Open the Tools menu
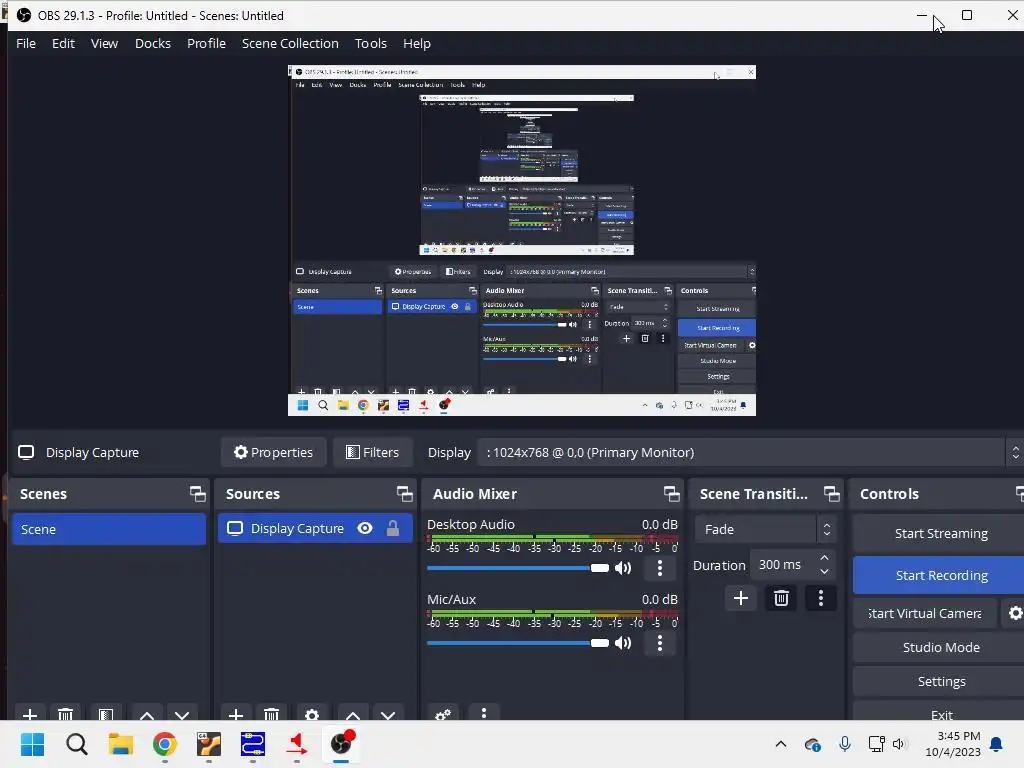This screenshot has height=768, width=1024. coord(371,44)
